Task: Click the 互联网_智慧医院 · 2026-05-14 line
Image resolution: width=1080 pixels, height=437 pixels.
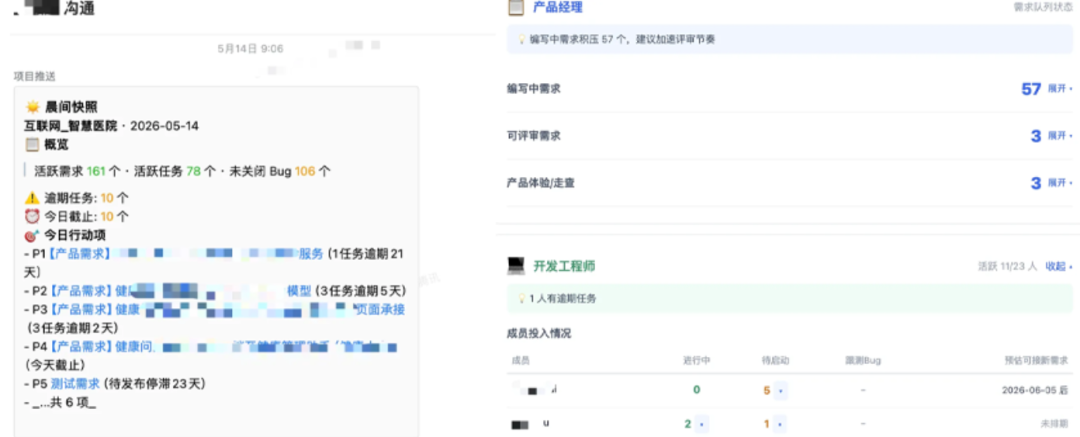Action: tap(112, 126)
